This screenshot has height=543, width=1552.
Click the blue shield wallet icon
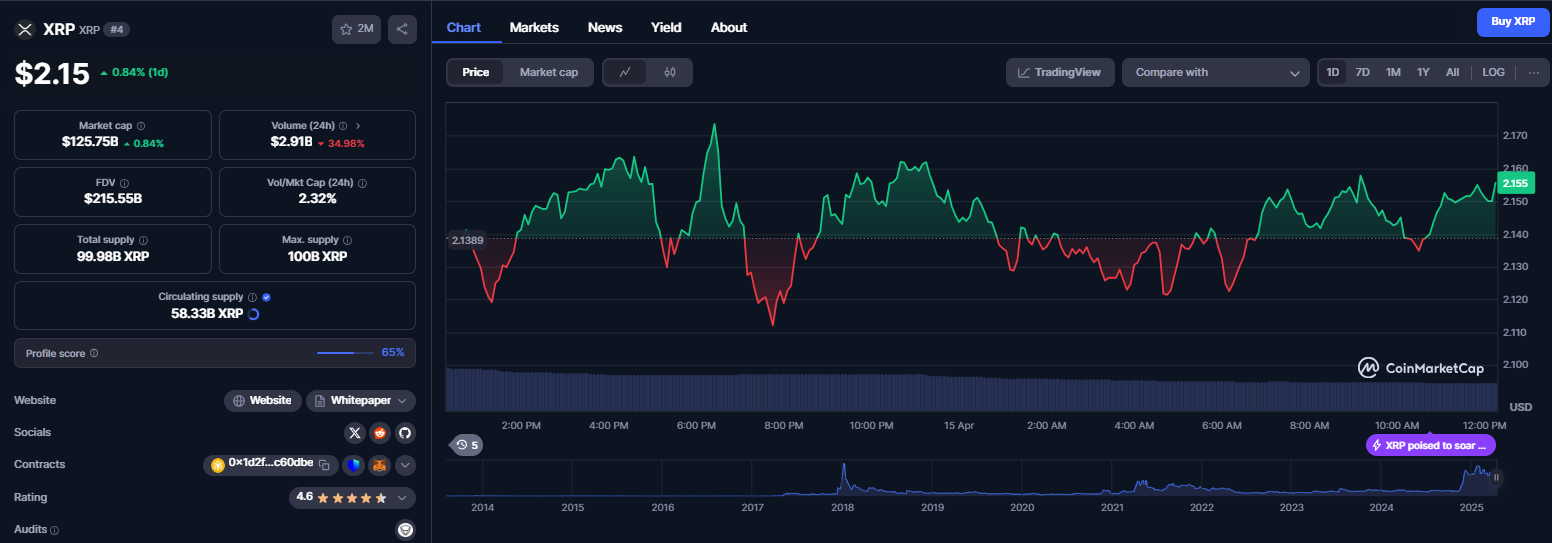(353, 465)
